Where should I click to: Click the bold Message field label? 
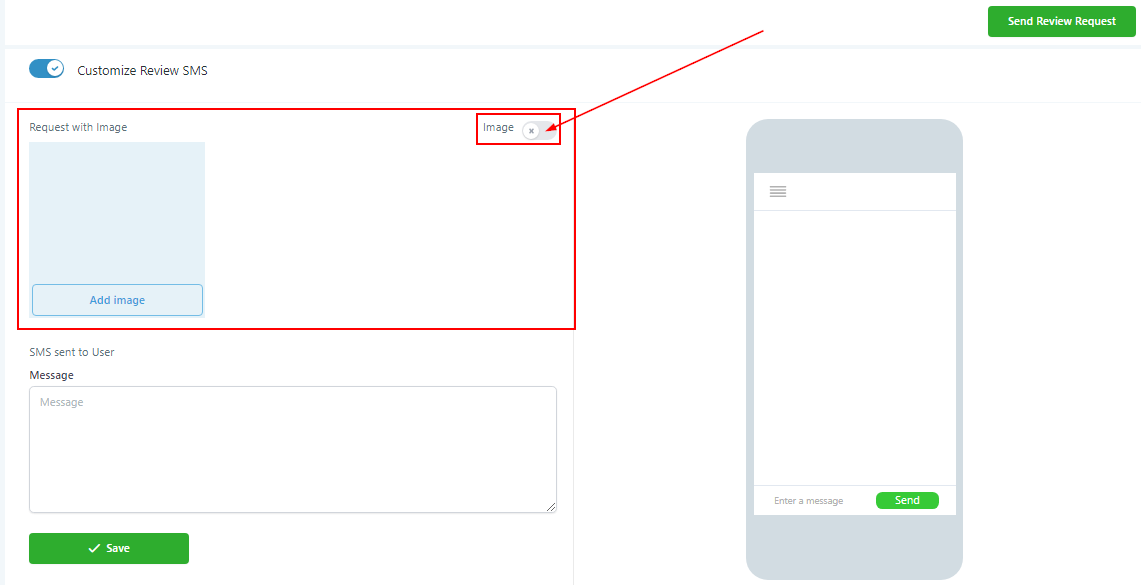tap(52, 375)
